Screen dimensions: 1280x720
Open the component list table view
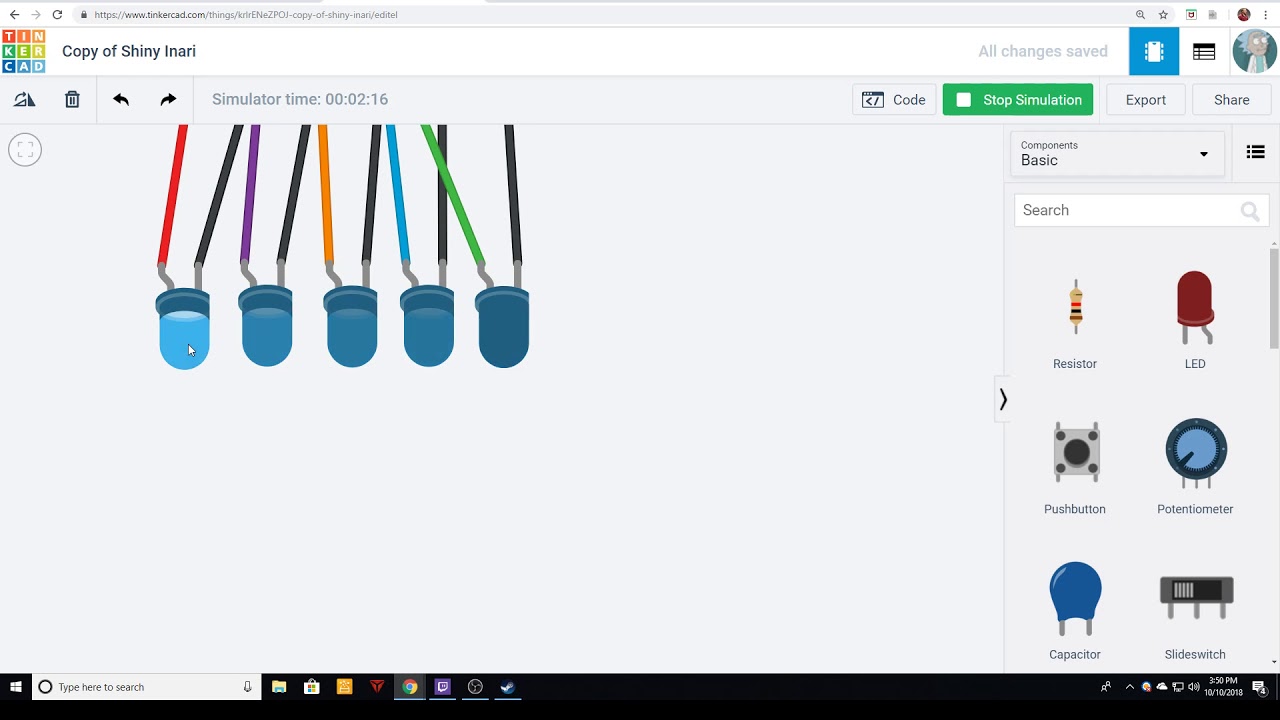1204,51
